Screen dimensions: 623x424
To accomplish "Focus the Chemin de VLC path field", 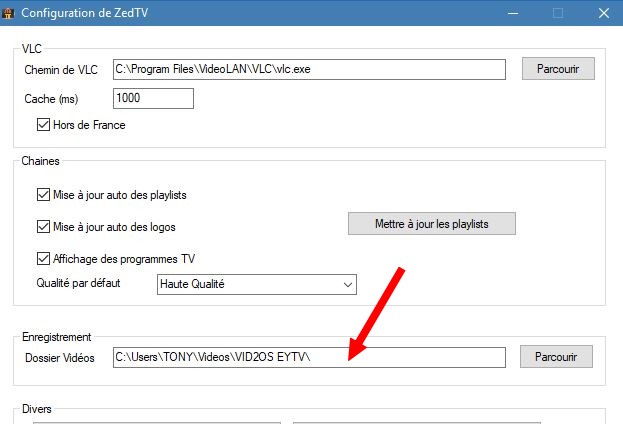I will [310, 69].
